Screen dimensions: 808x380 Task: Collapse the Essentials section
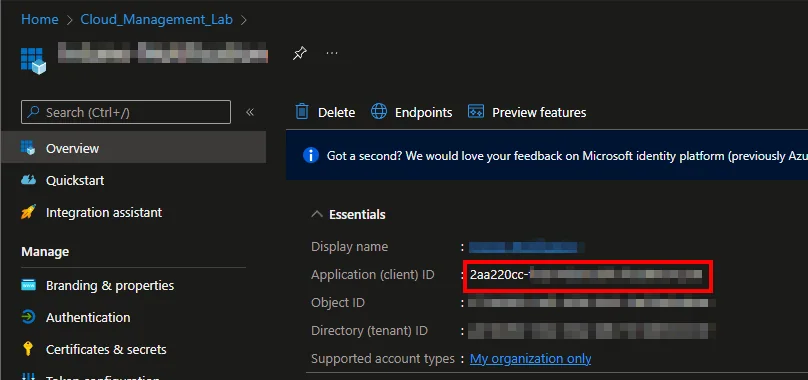(x=317, y=214)
